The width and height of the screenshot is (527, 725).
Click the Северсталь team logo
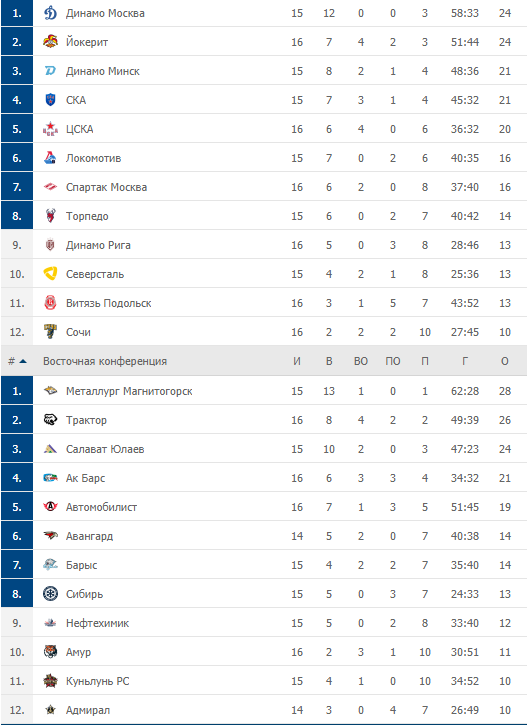pos(50,274)
